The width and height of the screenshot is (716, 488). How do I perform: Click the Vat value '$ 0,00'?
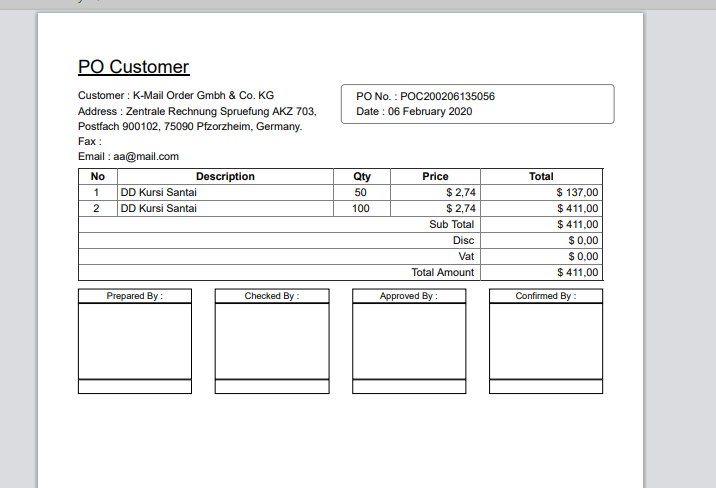click(x=583, y=257)
